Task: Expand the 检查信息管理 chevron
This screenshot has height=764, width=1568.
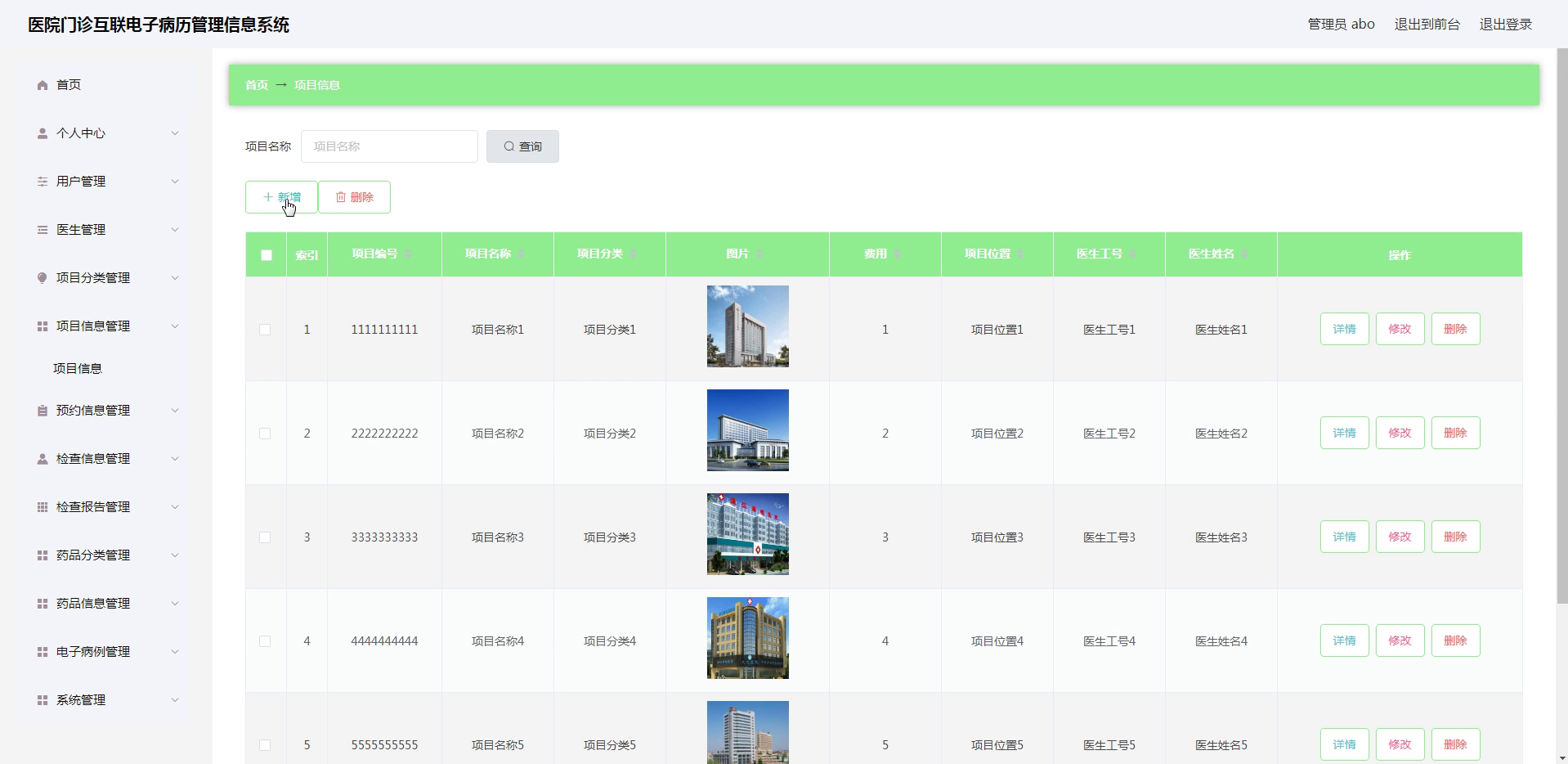Action: (174, 459)
